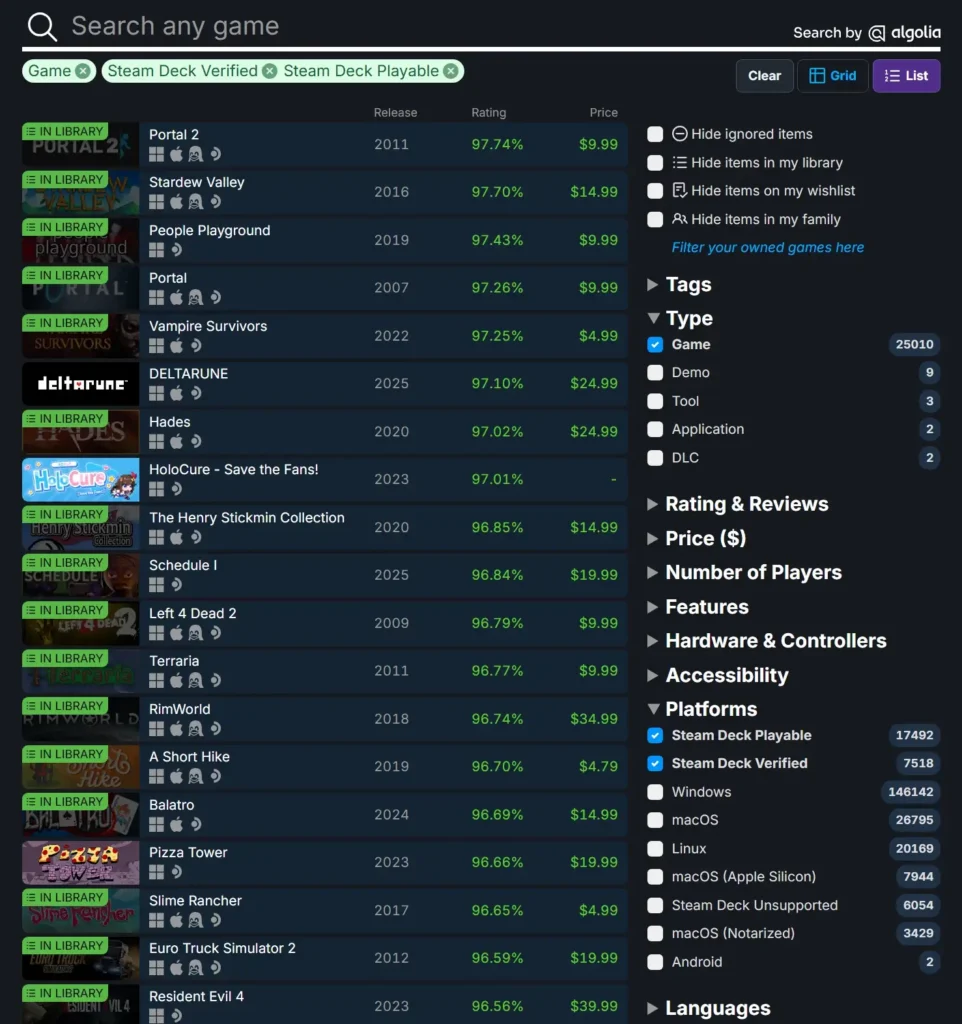Image resolution: width=962 pixels, height=1024 pixels.
Task: Collapse the Type filter section
Action: point(680,318)
